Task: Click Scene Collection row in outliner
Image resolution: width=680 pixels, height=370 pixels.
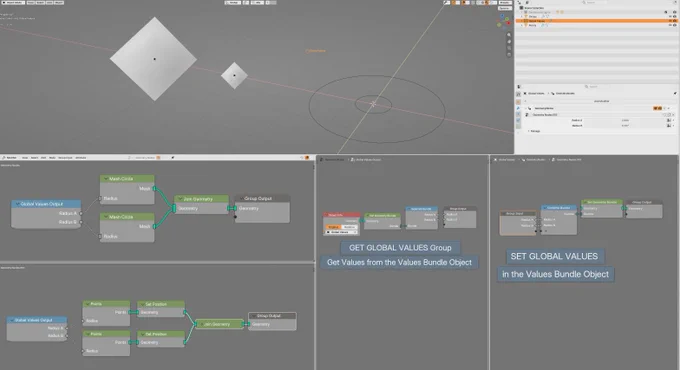Action: click(x=597, y=8)
